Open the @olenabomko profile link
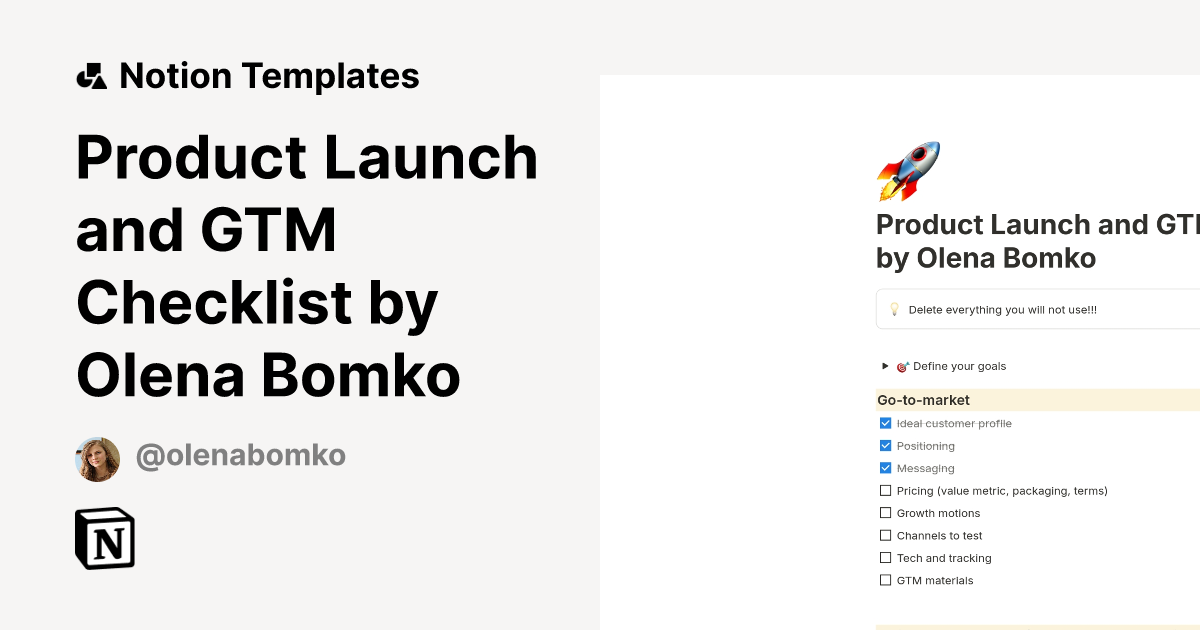This screenshot has height=630, width=1200. [x=240, y=456]
